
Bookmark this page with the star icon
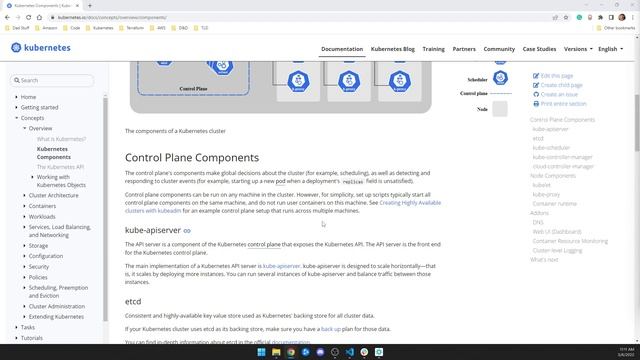coord(566,18)
